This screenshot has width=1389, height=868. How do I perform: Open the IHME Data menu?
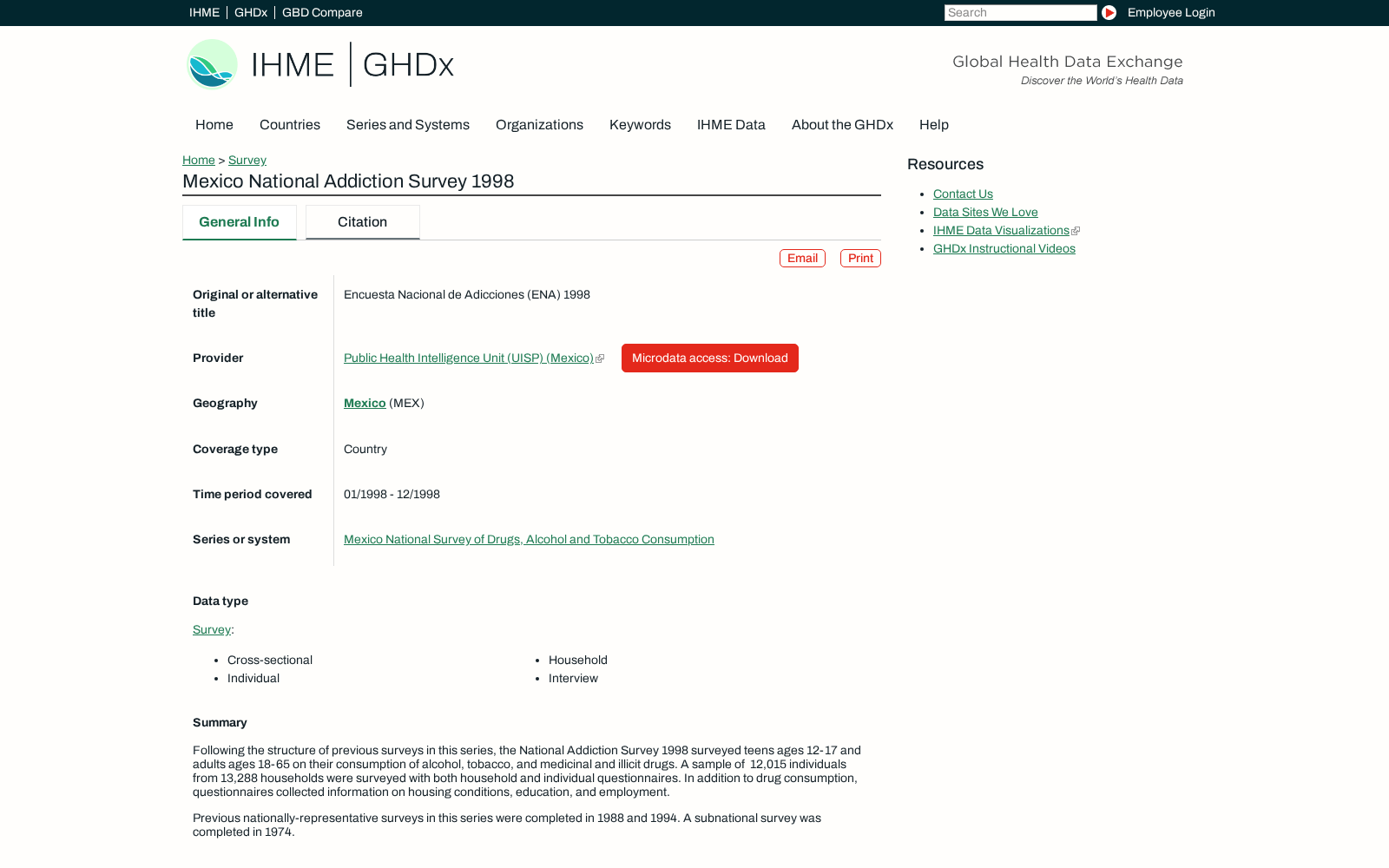[731, 125]
